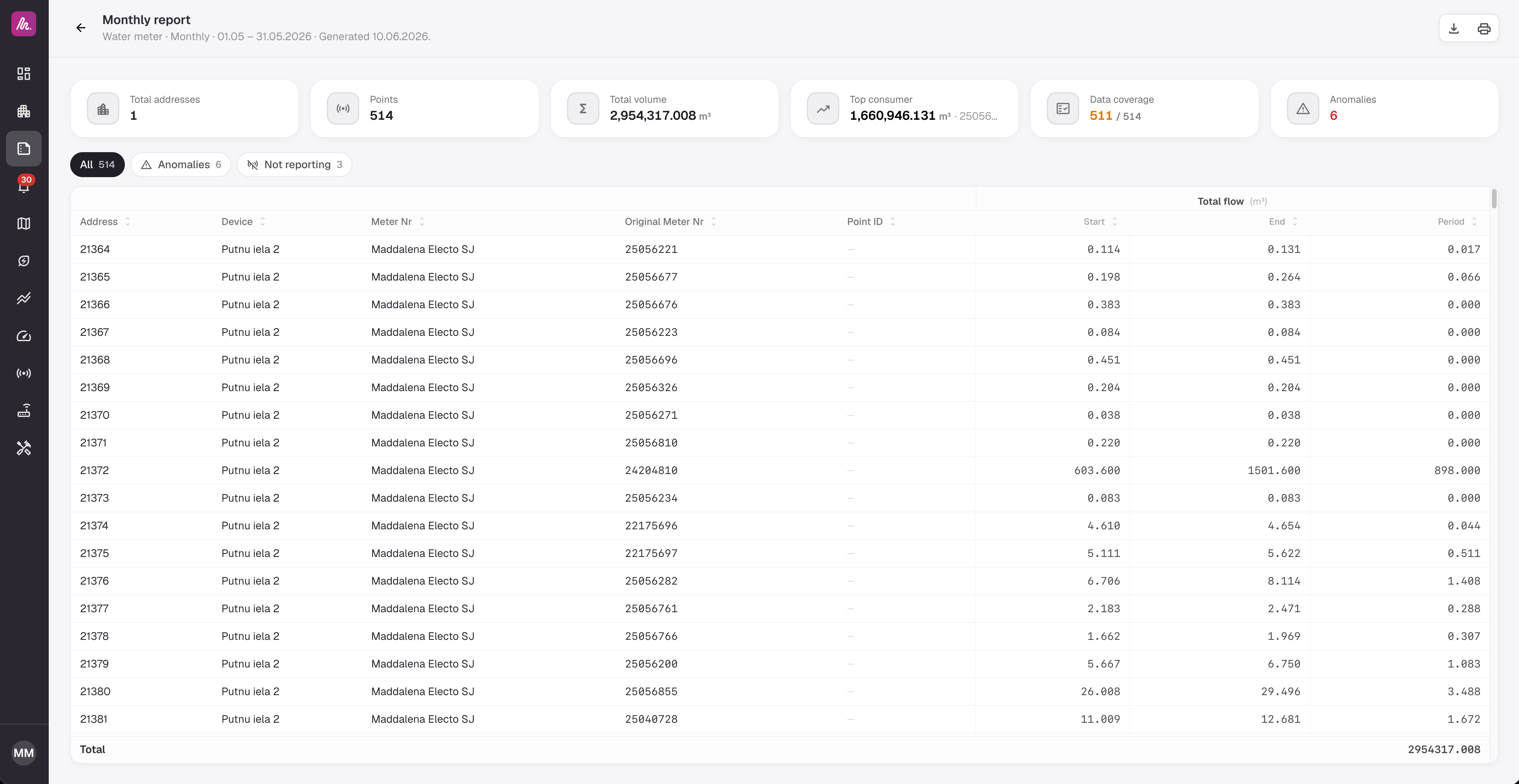The width and height of the screenshot is (1519, 784).
Task: Click the table vertical scrollbar
Action: [1494, 199]
